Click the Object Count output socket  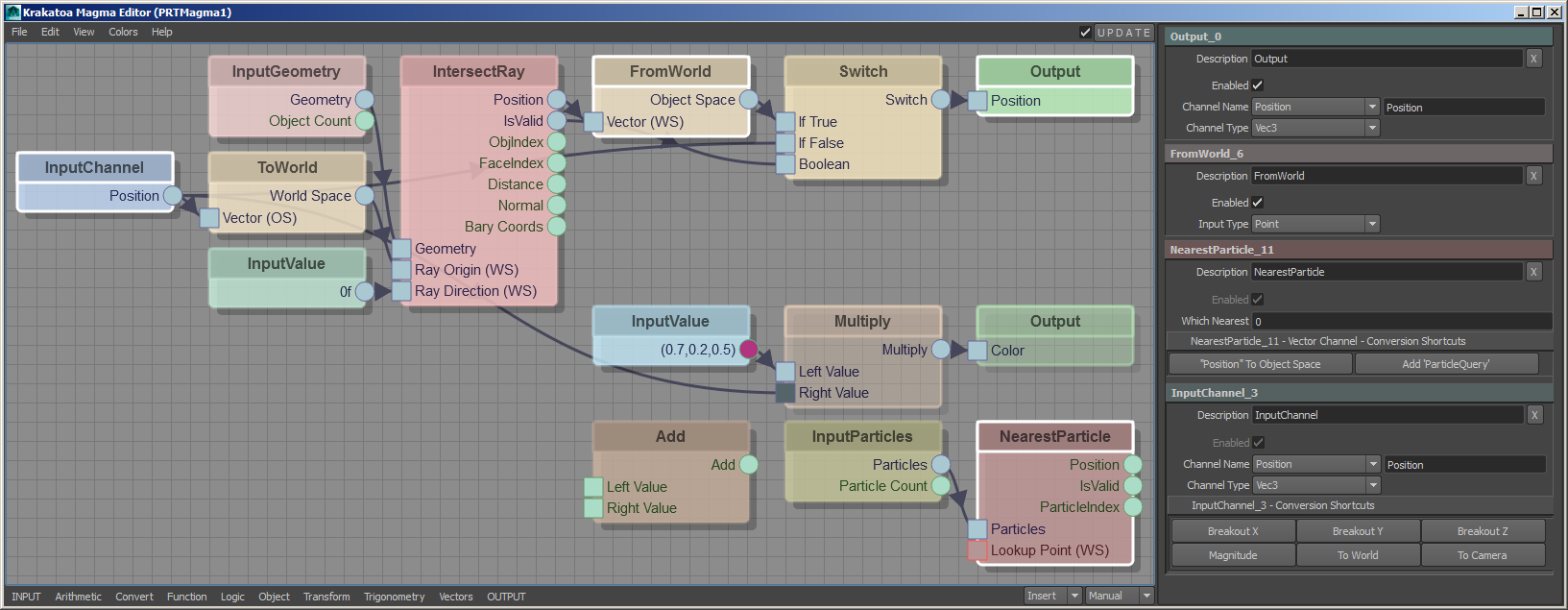tap(365, 120)
